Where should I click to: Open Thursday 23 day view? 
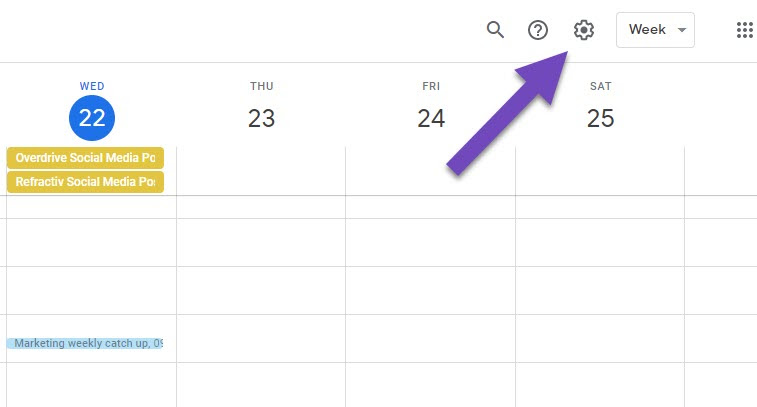point(261,118)
